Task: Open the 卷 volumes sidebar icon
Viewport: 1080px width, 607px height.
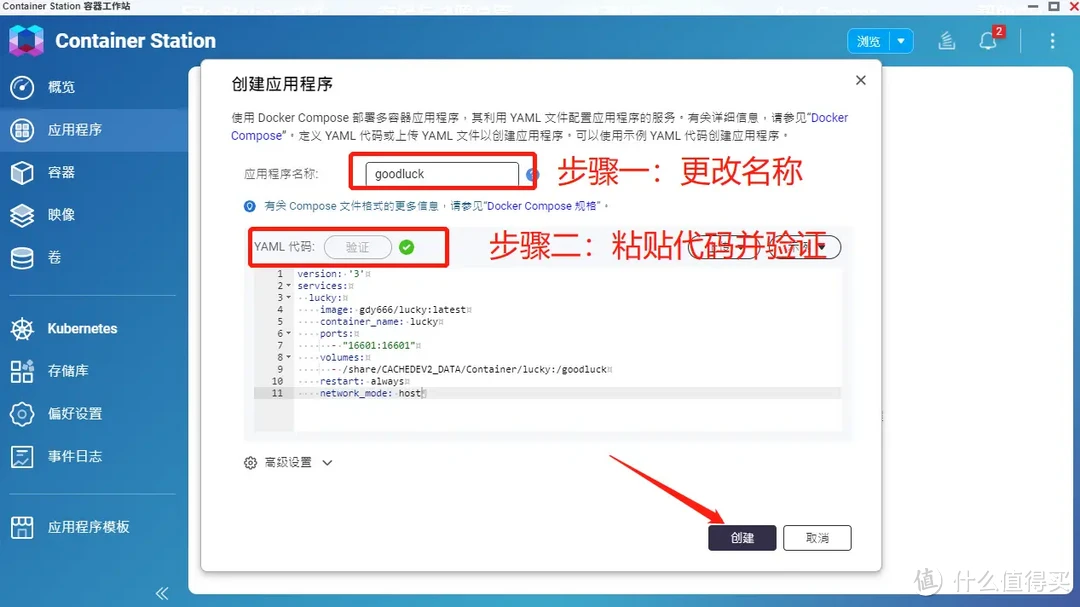Action: [24, 257]
